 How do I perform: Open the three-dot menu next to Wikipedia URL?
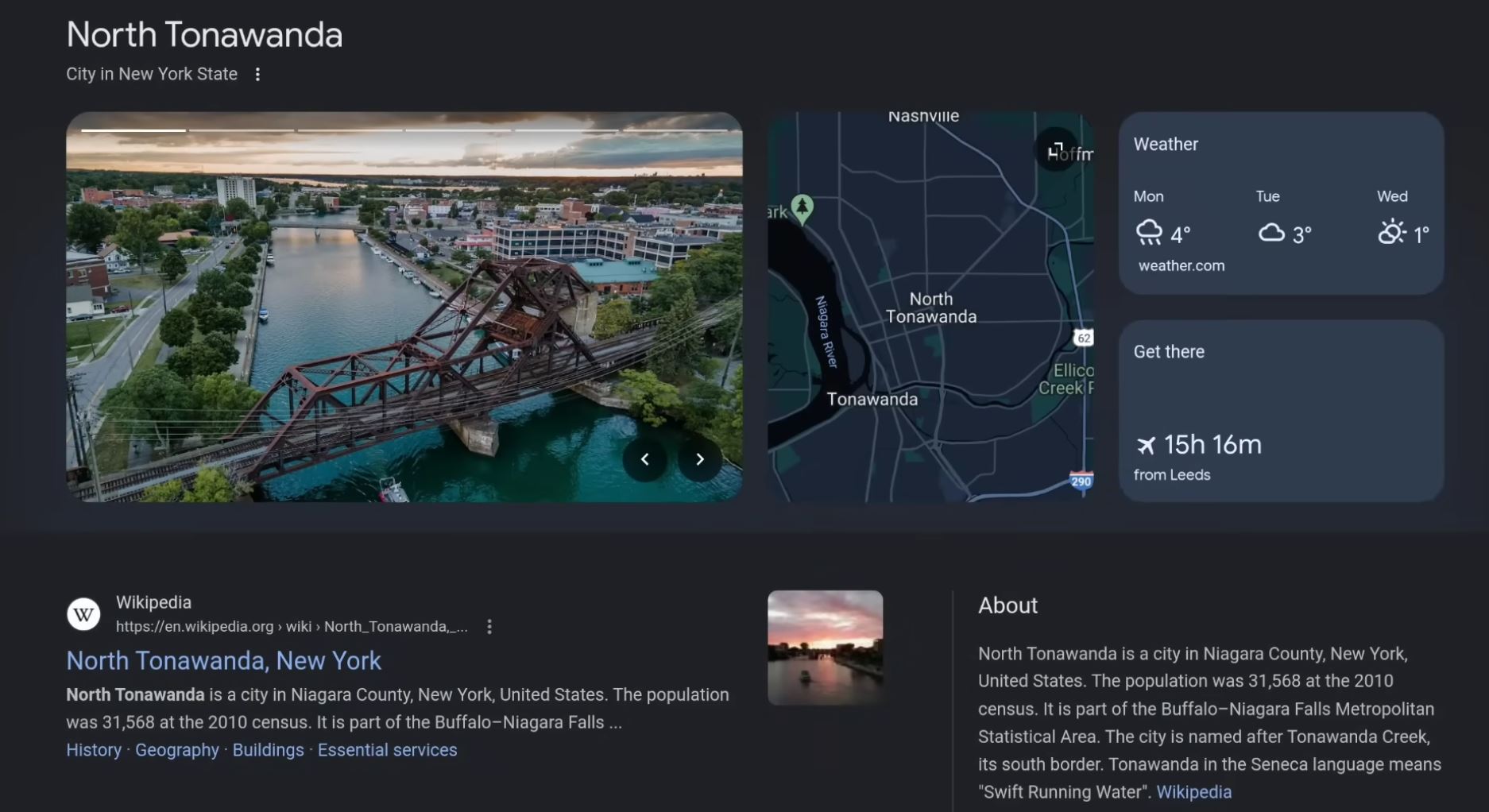[489, 627]
